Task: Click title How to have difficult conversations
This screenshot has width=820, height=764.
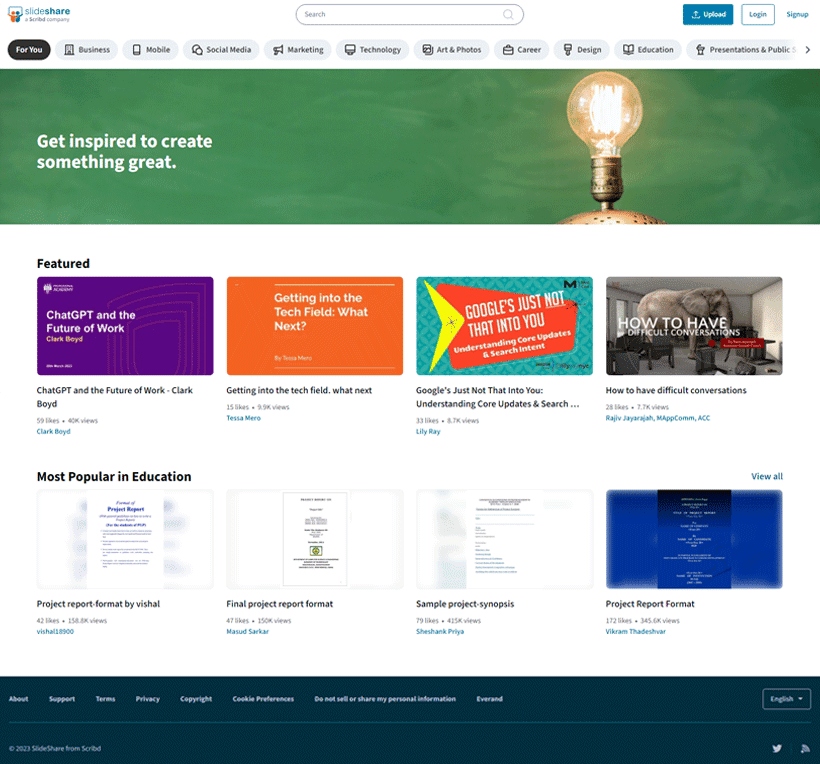Action: coord(676,390)
